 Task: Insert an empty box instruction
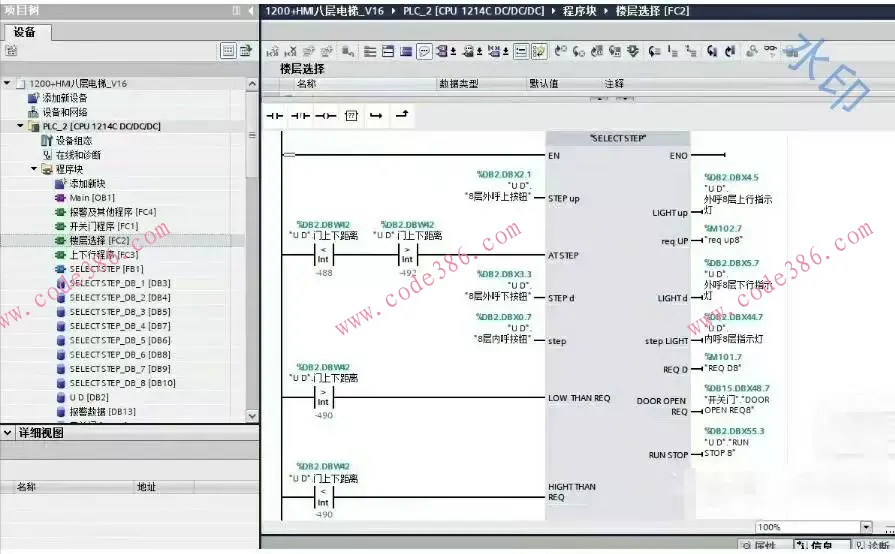coord(351,116)
